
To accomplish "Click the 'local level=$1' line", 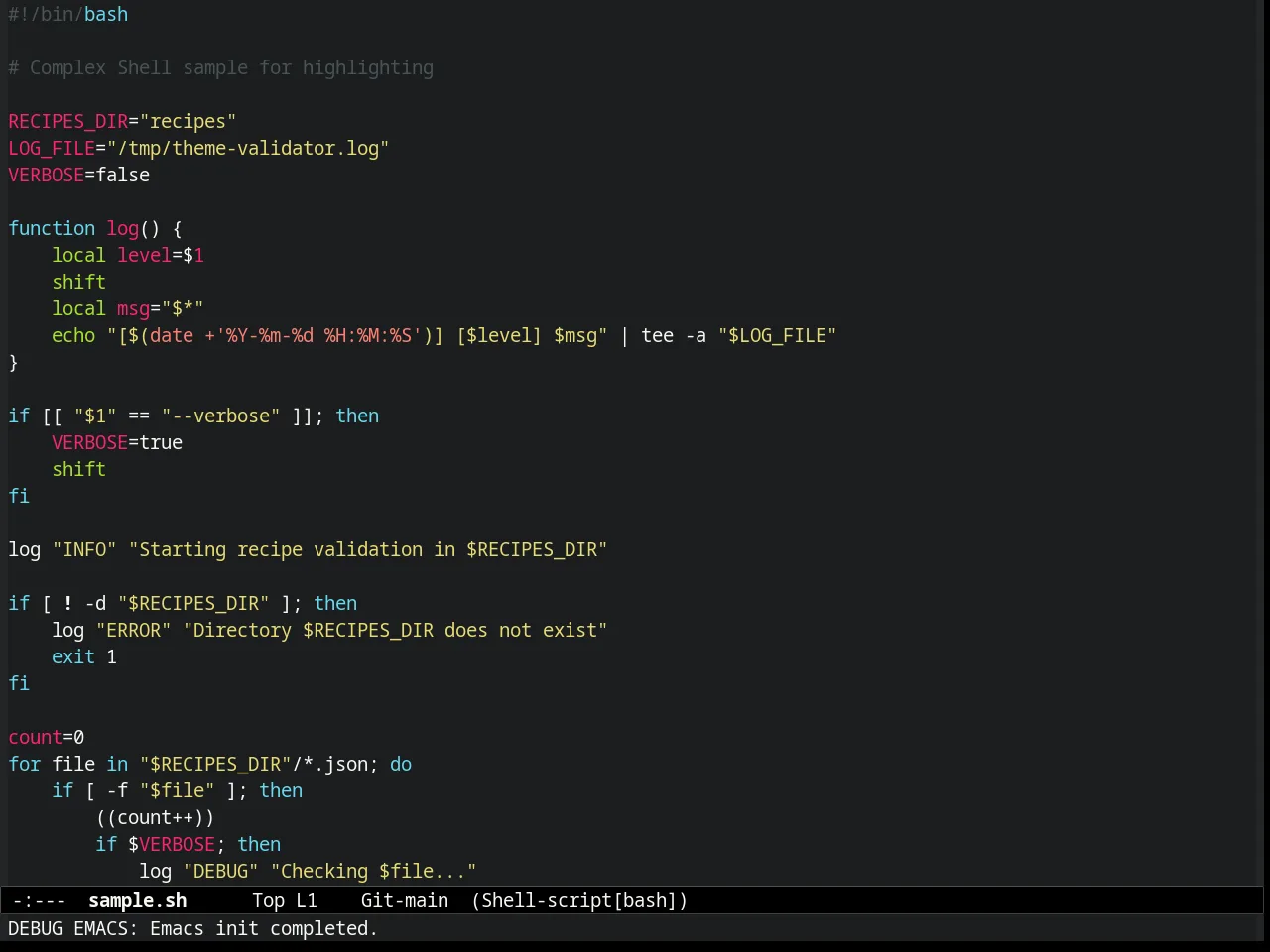I will [128, 255].
